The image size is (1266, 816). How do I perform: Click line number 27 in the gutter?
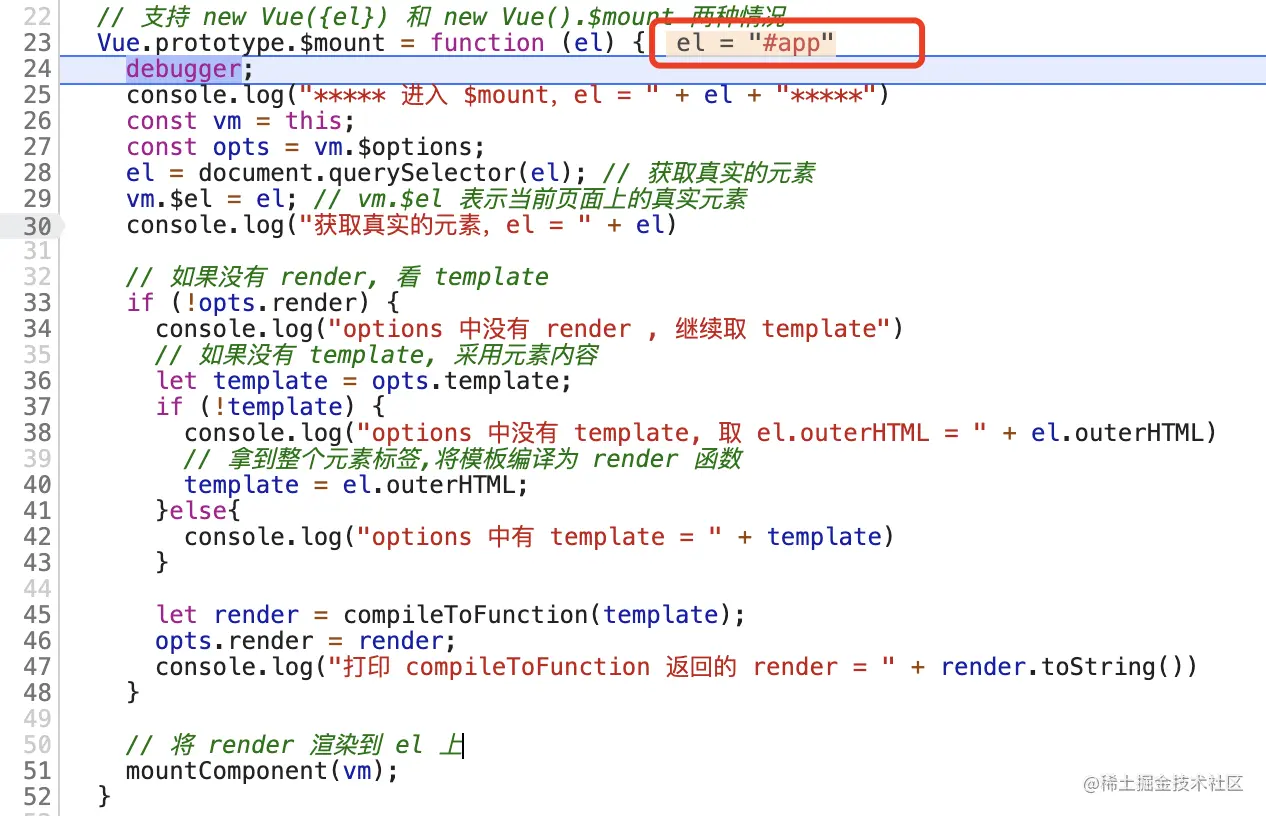(37, 147)
